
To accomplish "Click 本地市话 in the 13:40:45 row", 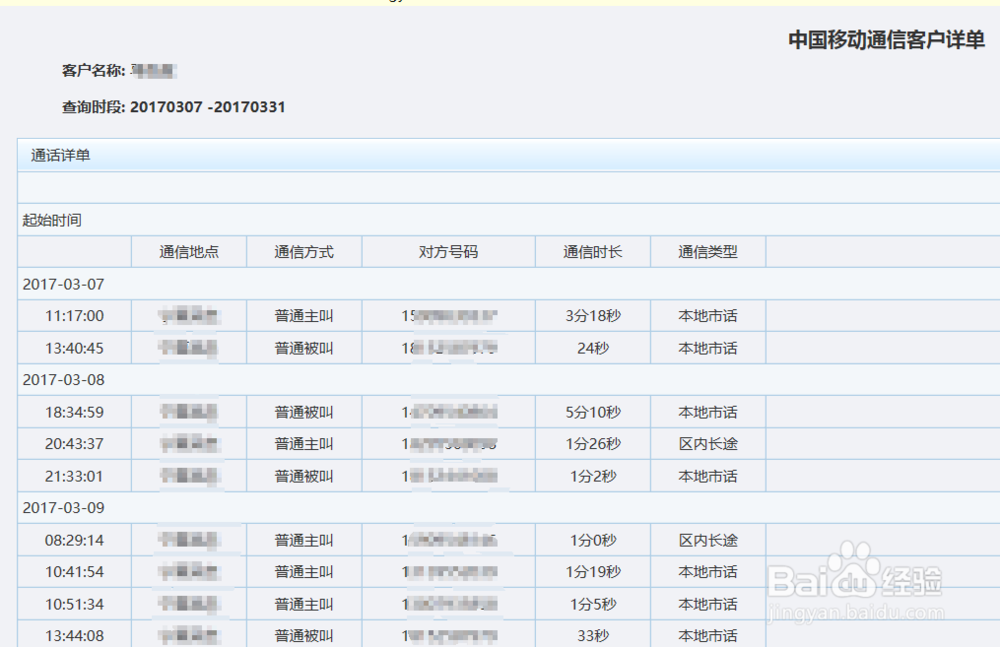I will (x=708, y=348).
